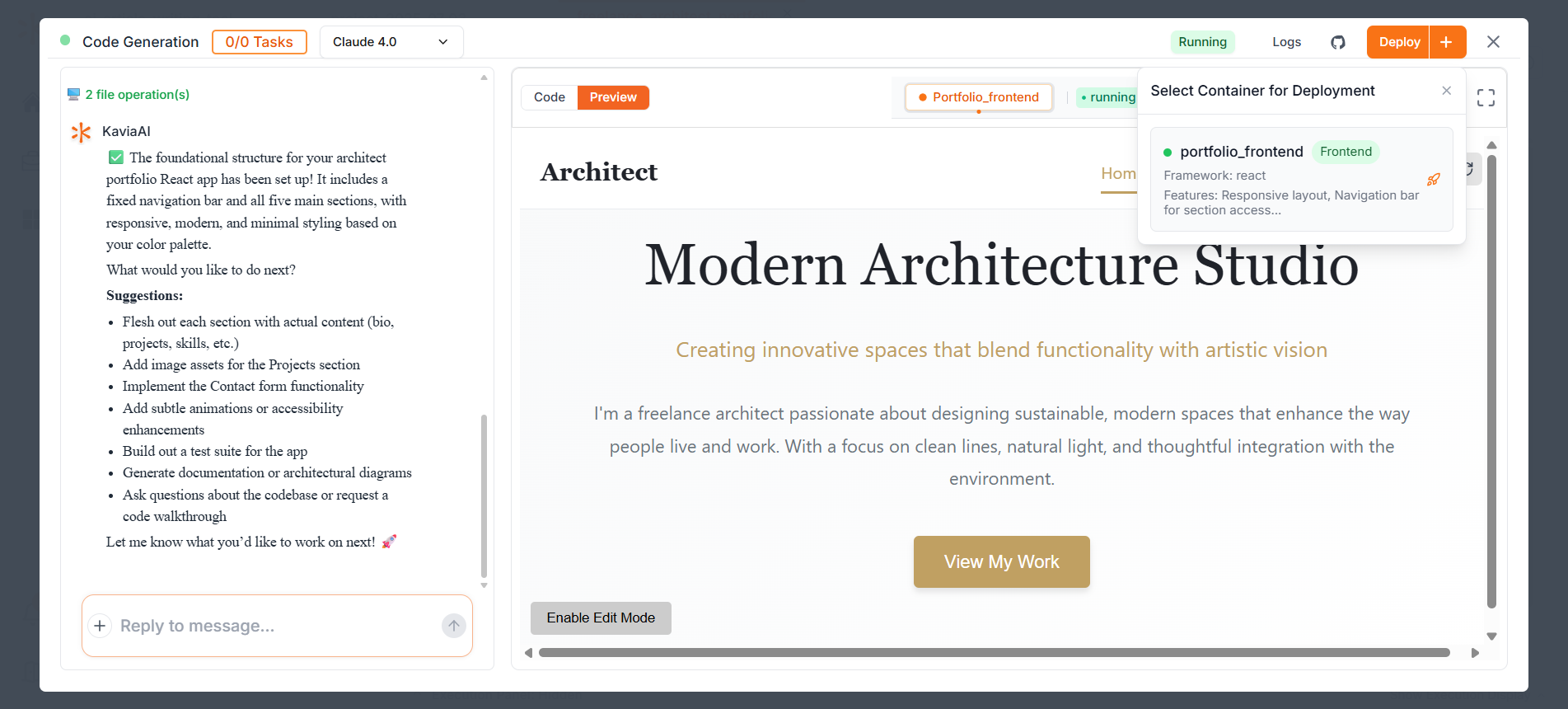Switch to the Code tab
The height and width of the screenshot is (709, 1568).
549,97
